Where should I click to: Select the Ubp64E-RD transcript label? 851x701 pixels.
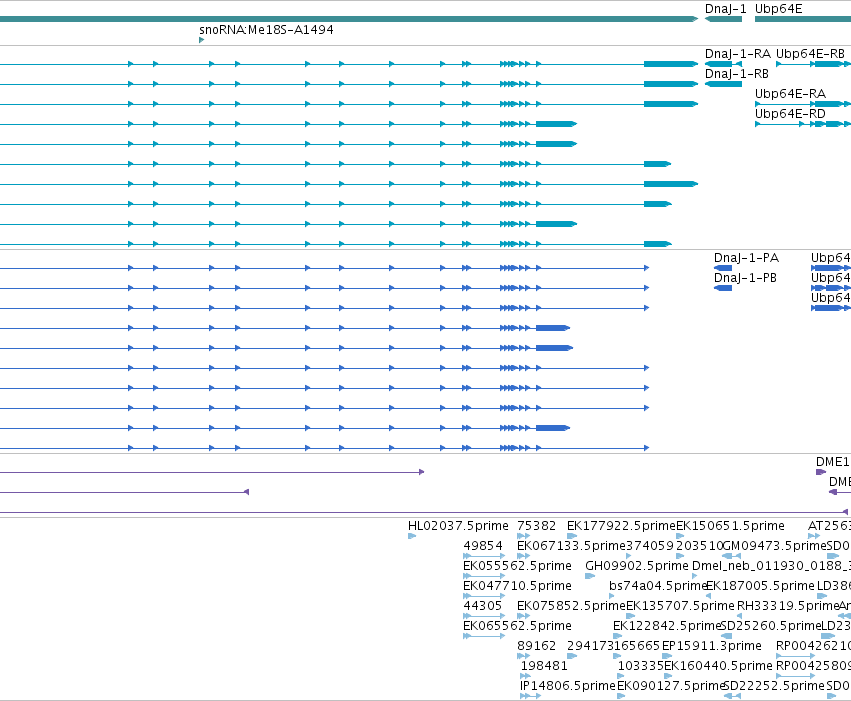pos(790,114)
